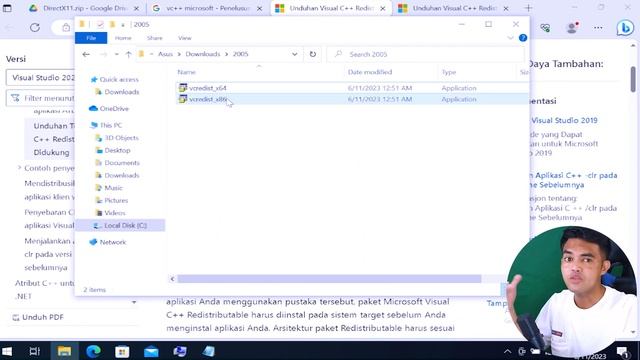The image size is (640, 360).
Task: Click the vcredist_x86 file icon
Action: [182, 99]
